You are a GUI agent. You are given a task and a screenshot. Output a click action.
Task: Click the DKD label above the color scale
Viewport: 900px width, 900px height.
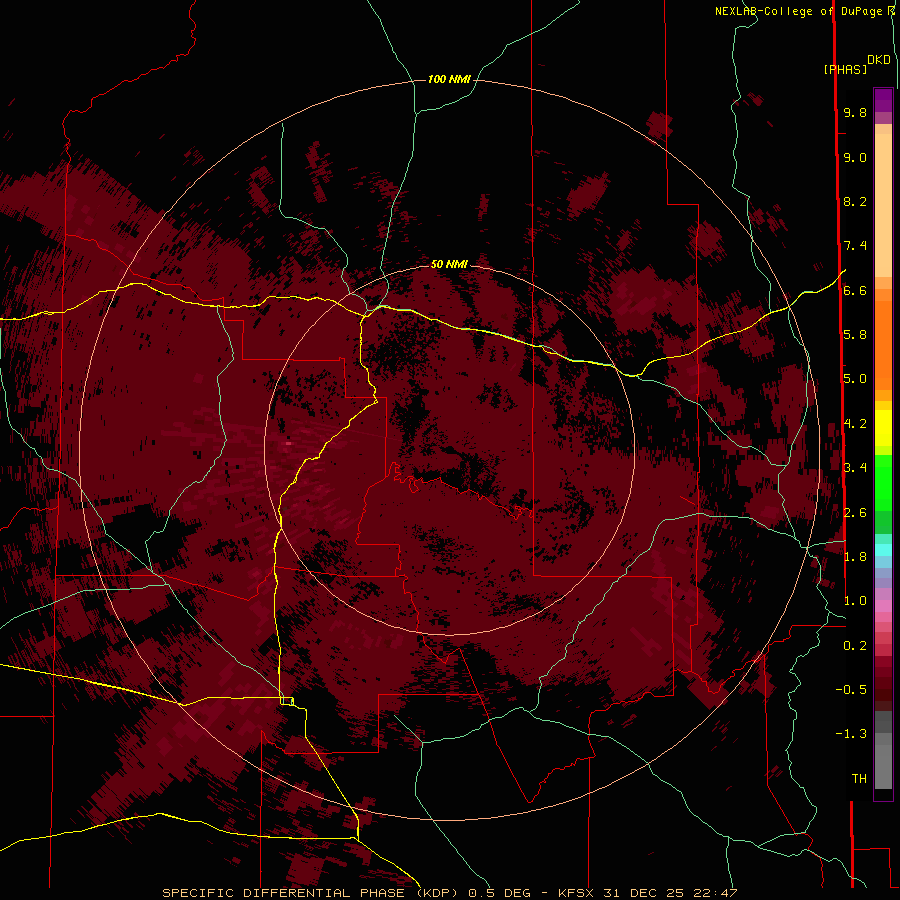[x=879, y=60]
